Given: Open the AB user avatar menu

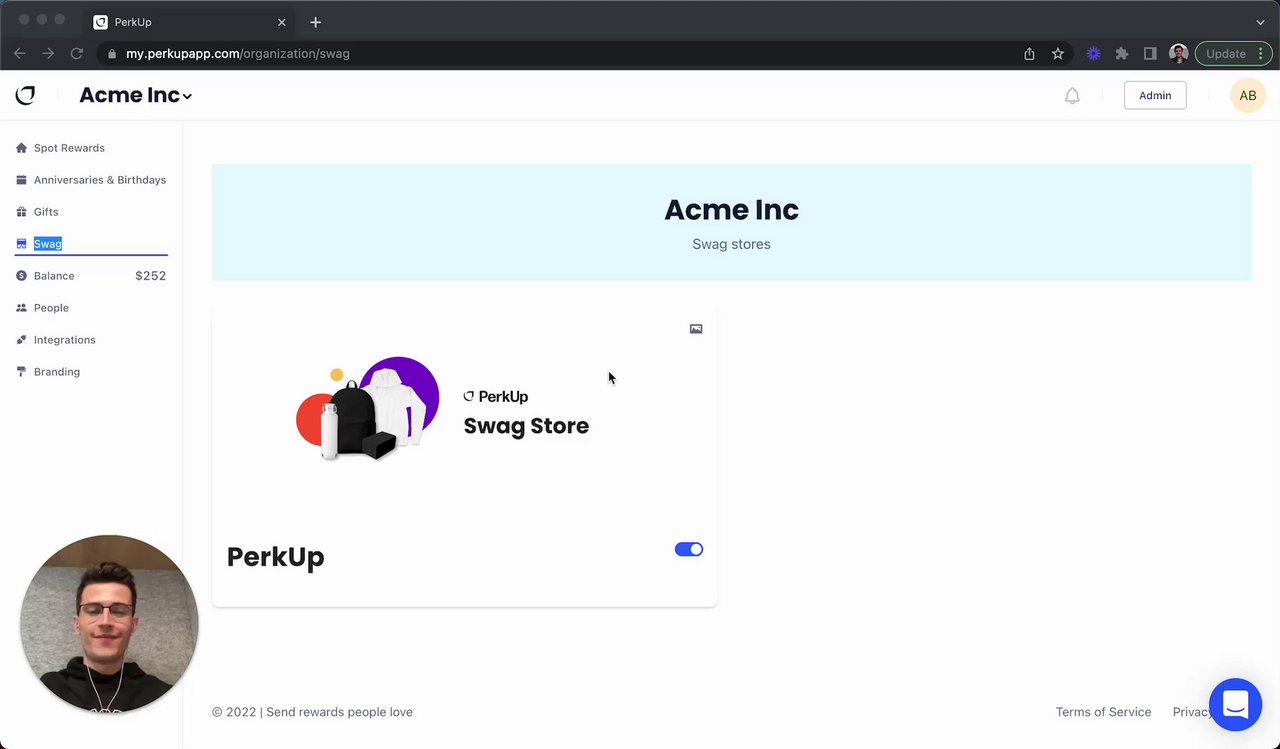Looking at the screenshot, I should pos(1248,95).
